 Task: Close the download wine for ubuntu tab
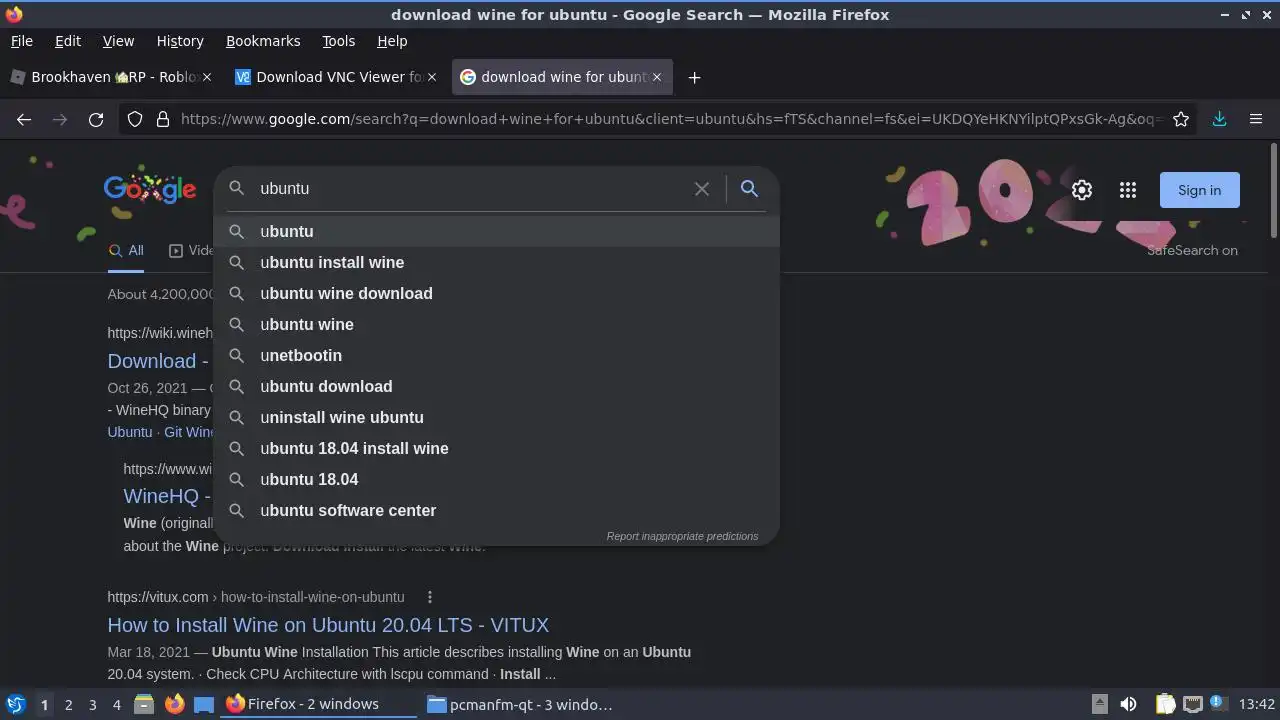click(x=657, y=77)
